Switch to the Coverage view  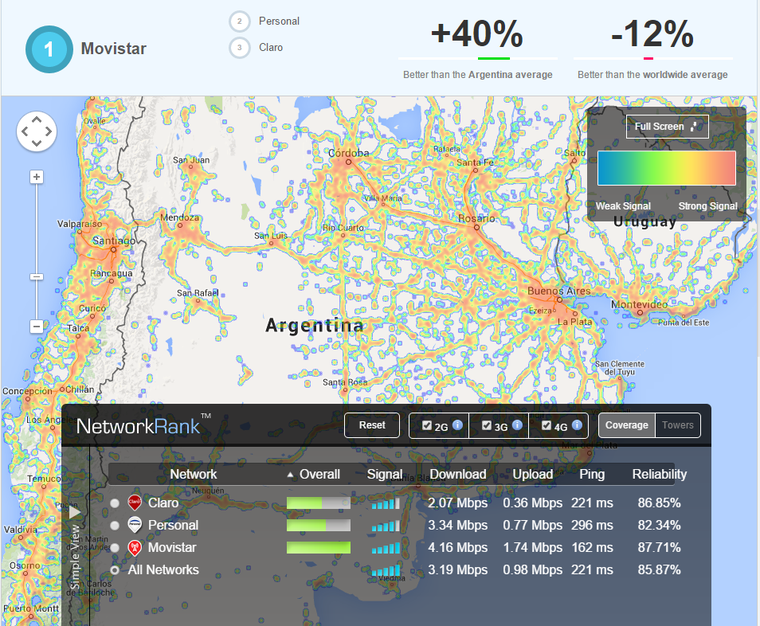click(x=627, y=425)
